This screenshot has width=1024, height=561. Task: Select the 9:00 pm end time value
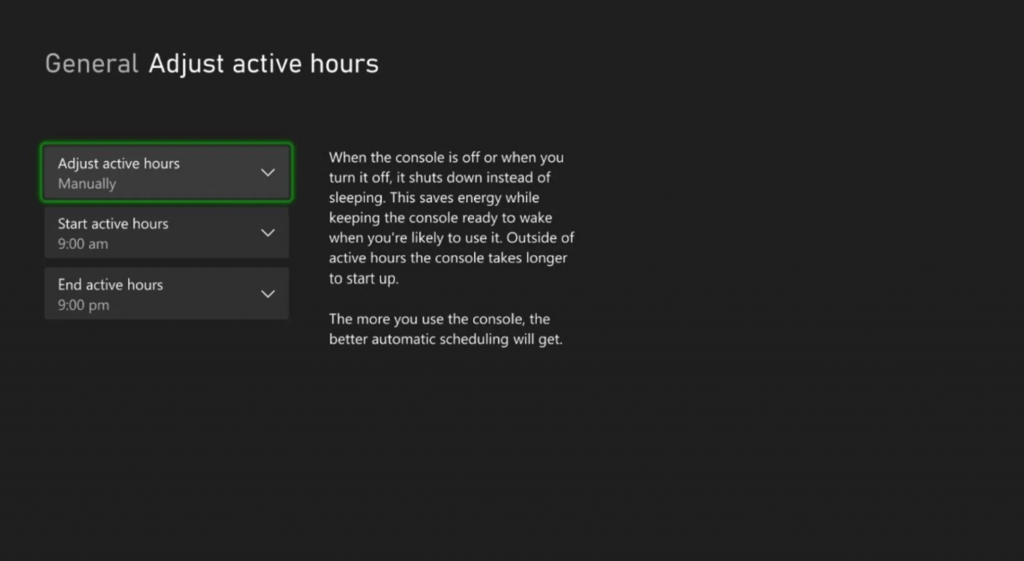pos(83,305)
